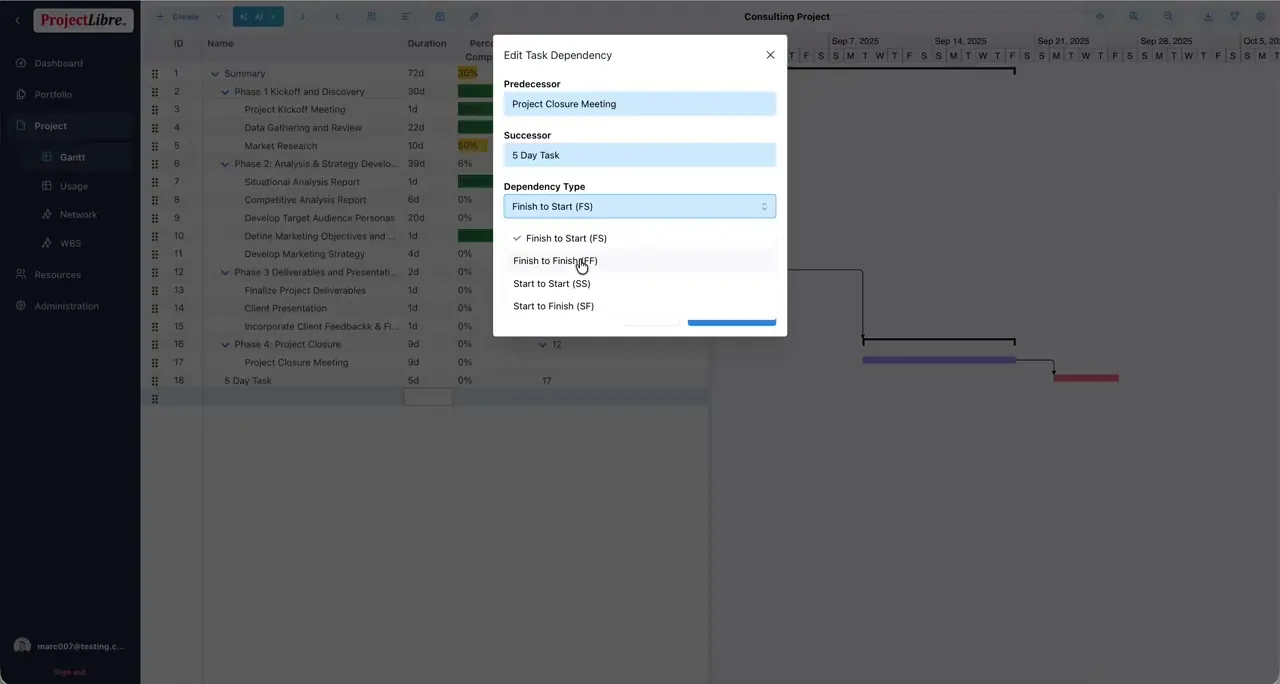Viewport: 1280px width, 684px height.
Task: Open the Administration section
Action: coord(66,306)
